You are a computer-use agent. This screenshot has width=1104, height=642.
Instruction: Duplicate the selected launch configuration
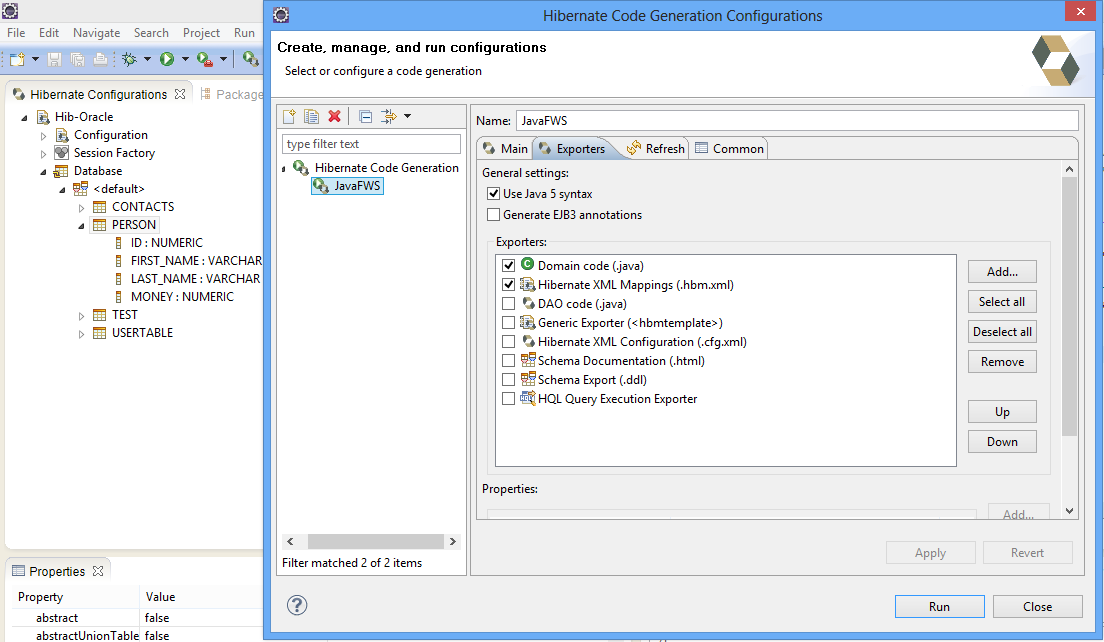[x=312, y=116]
